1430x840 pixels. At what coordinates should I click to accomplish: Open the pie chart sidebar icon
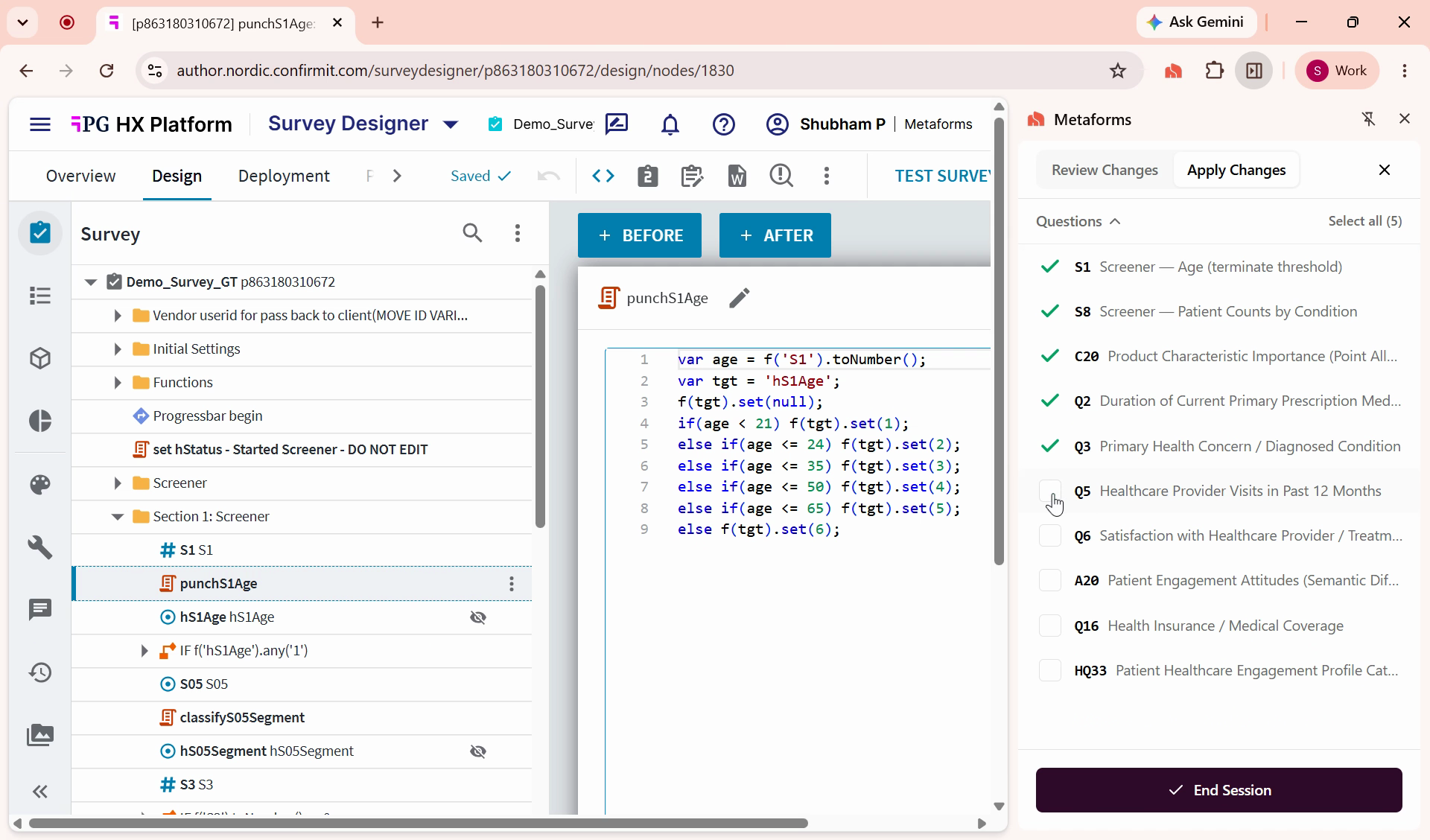(40, 421)
